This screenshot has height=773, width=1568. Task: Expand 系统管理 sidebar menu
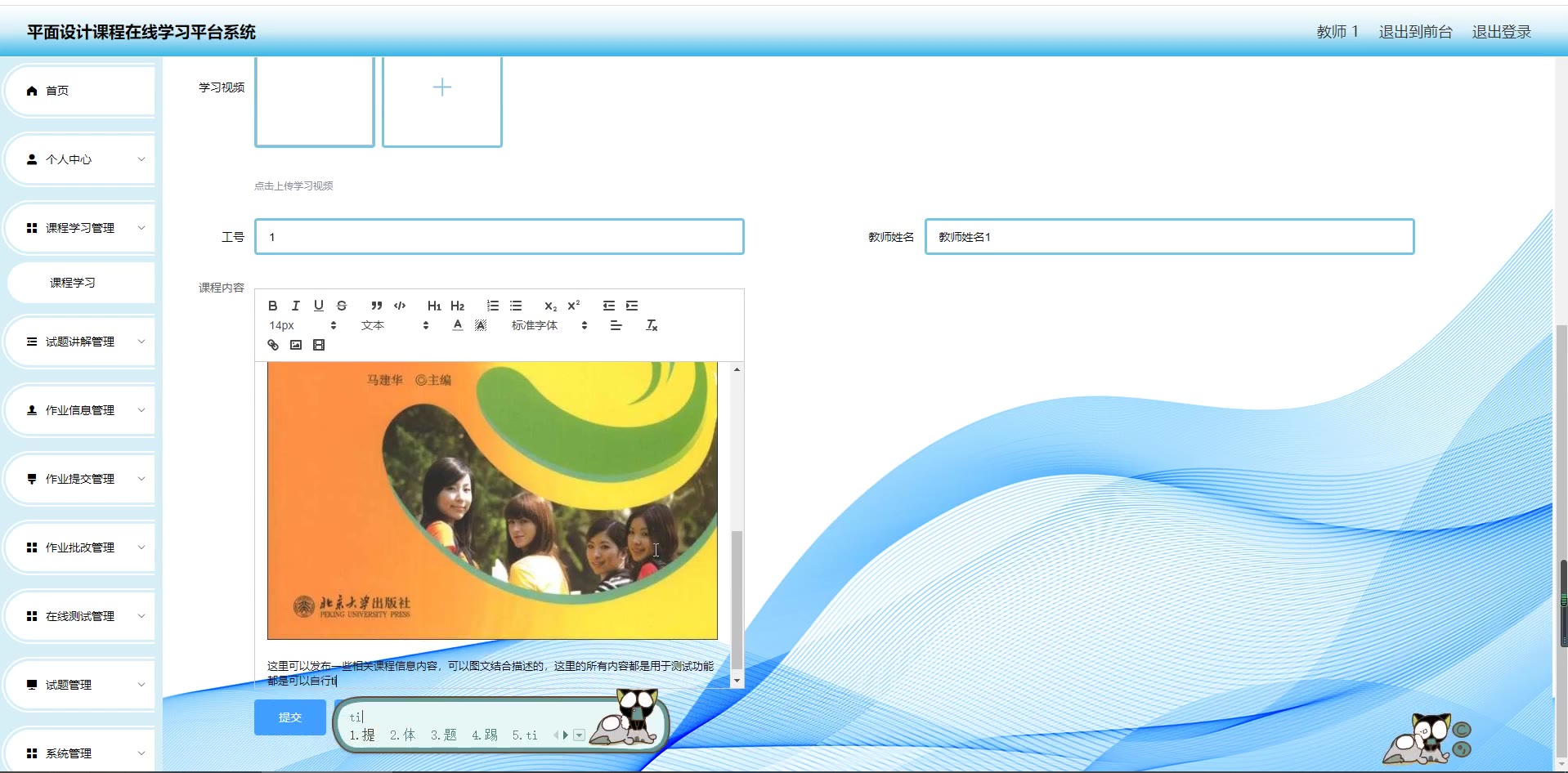coord(80,752)
